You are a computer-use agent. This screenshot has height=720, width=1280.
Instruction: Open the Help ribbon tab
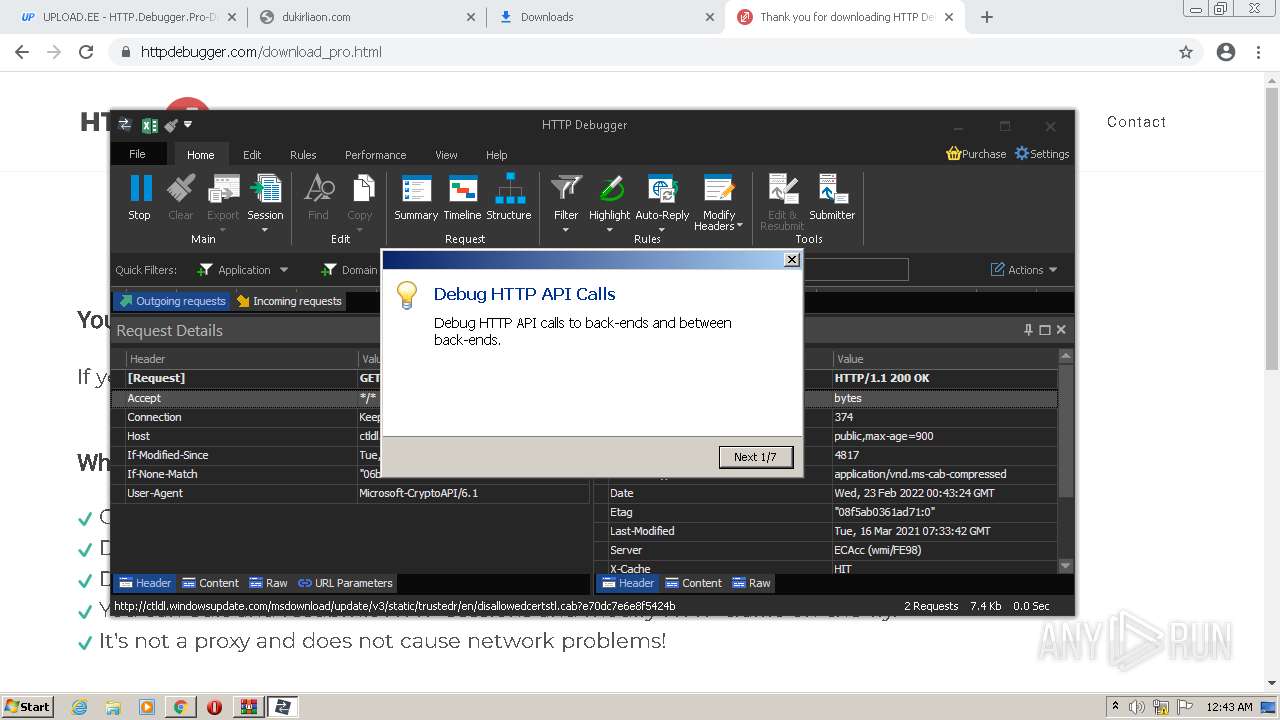click(497, 155)
